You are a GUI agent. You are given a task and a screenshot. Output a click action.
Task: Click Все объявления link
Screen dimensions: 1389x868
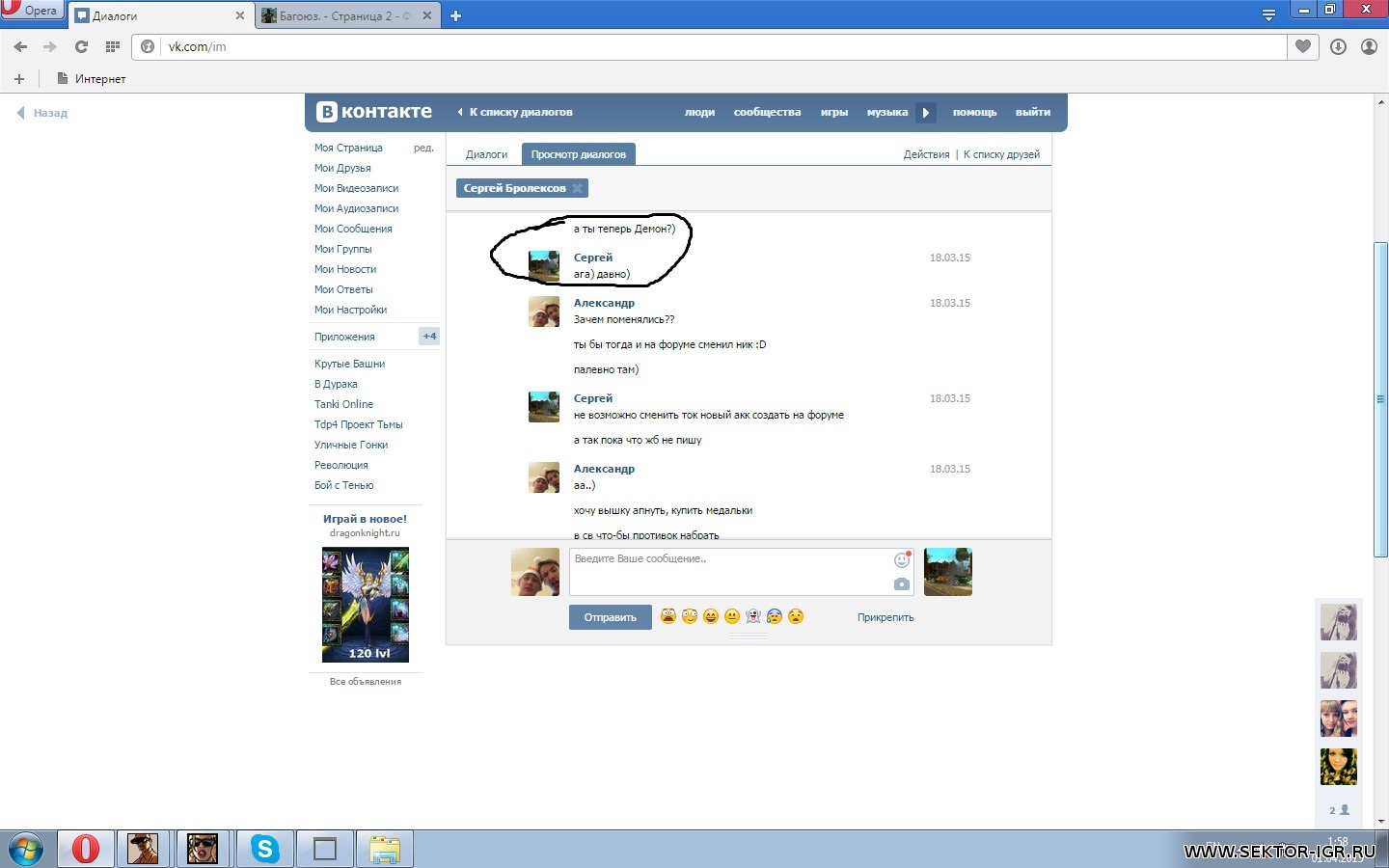pyautogui.click(x=366, y=682)
